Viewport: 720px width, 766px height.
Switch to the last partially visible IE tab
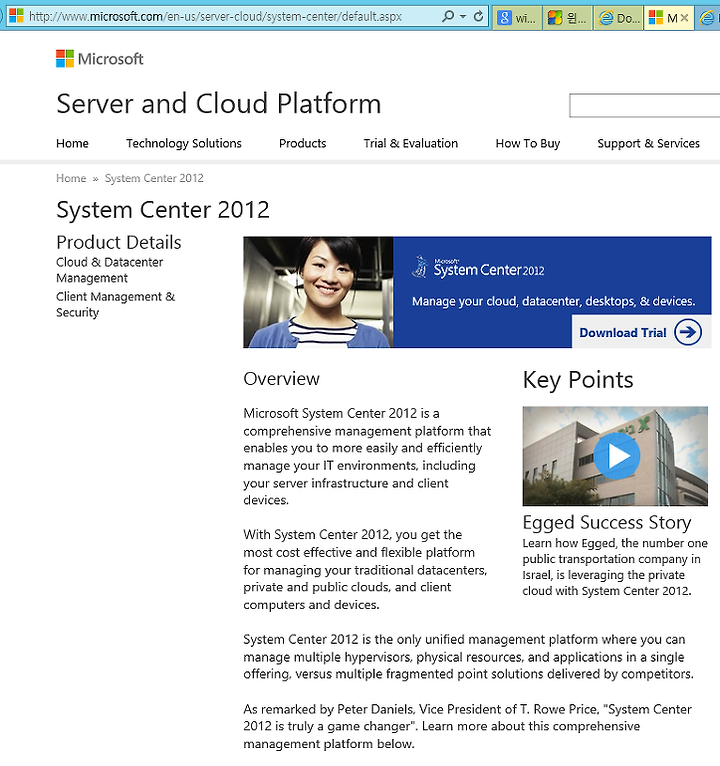(708, 18)
